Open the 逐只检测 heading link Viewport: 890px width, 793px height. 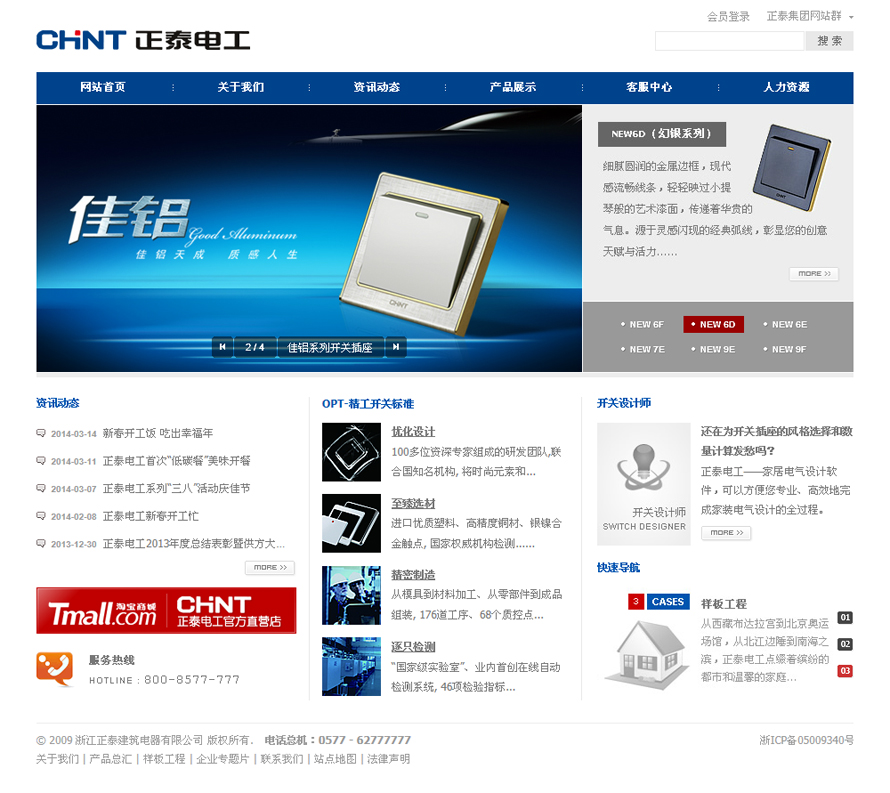tap(413, 647)
